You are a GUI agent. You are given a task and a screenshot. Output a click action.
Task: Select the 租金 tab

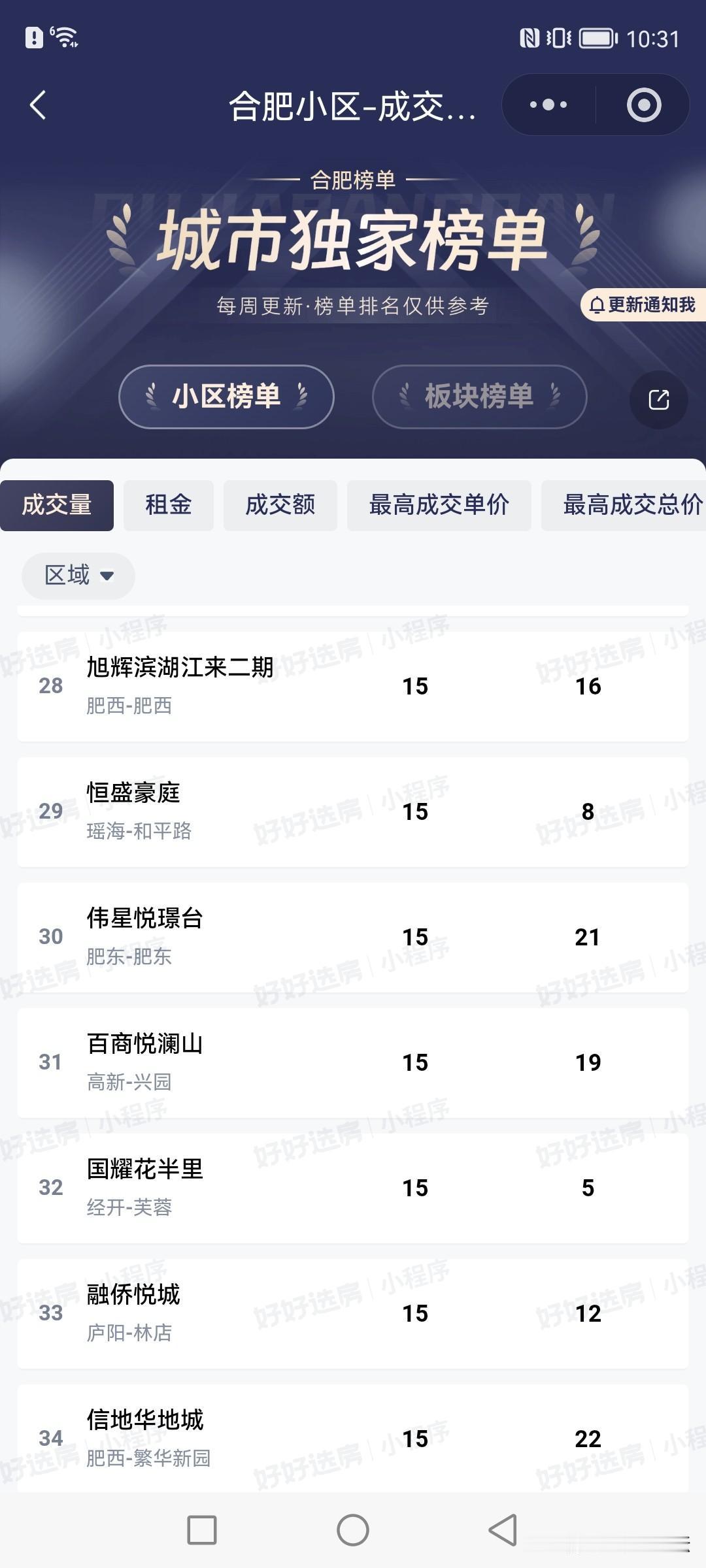[169, 505]
